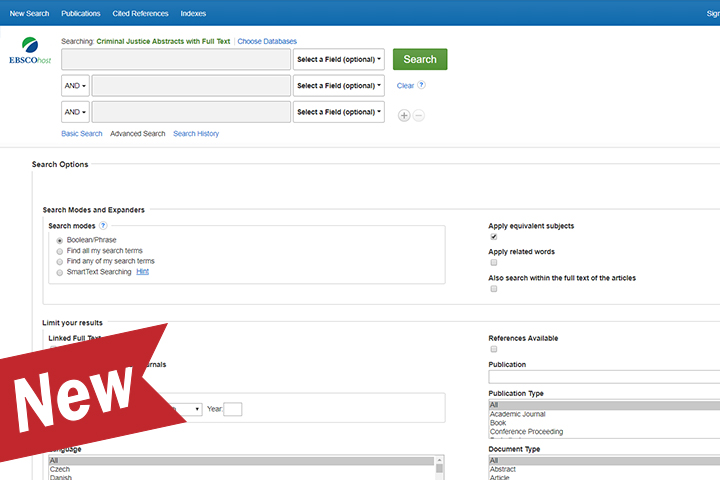Click the add search row plus icon
The height and width of the screenshot is (480, 720).
pyautogui.click(x=404, y=115)
